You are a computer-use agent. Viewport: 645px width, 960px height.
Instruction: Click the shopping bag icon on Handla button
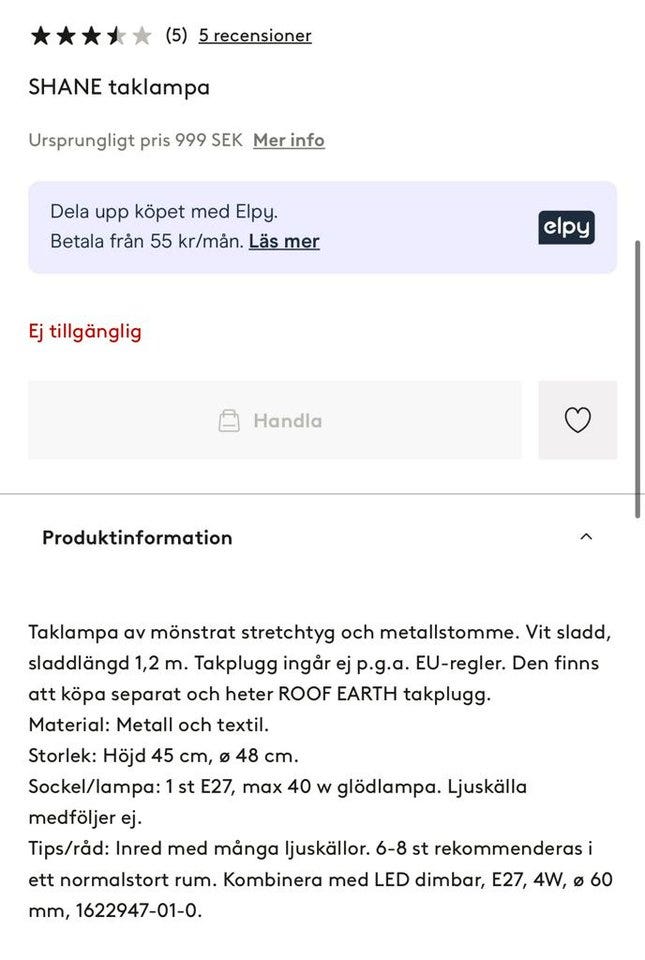pyautogui.click(x=231, y=420)
